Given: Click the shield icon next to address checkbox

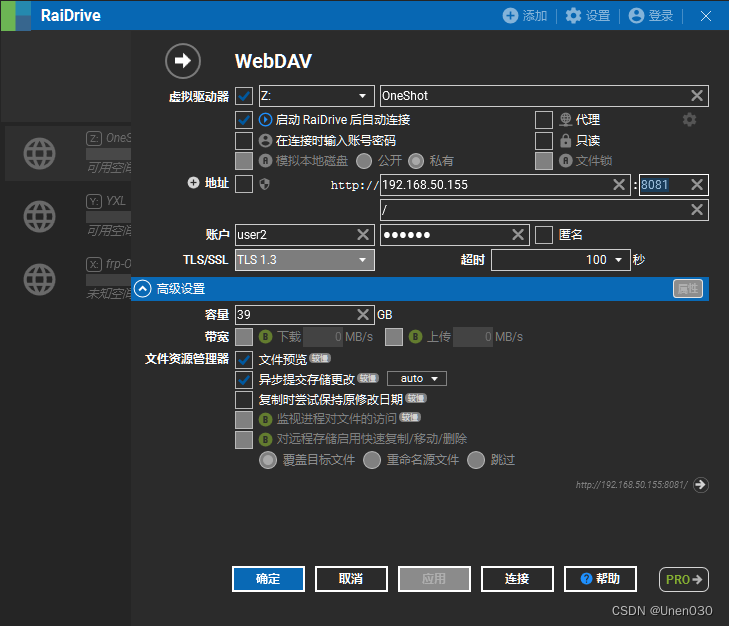Looking at the screenshot, I should [265, 184].
